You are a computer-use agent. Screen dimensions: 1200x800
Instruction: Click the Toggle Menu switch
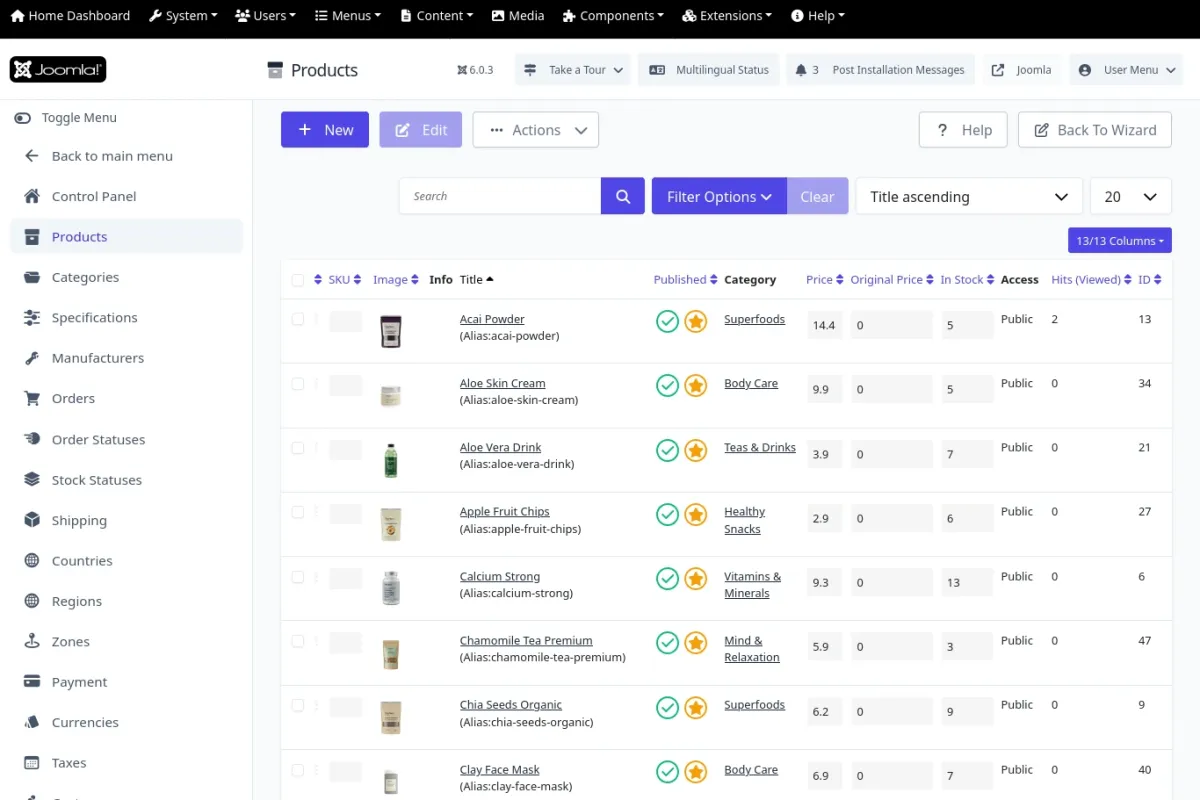(23, 118)
